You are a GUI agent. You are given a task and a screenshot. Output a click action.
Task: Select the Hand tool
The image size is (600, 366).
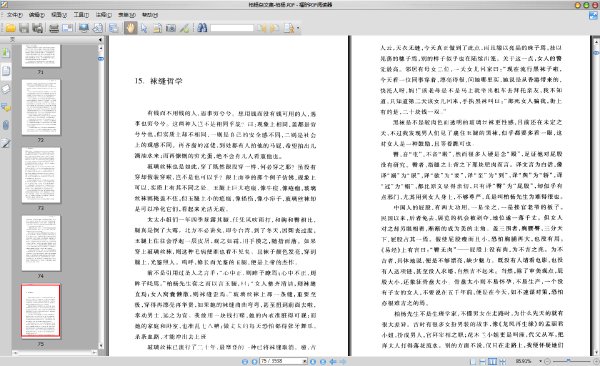[130, 28]
